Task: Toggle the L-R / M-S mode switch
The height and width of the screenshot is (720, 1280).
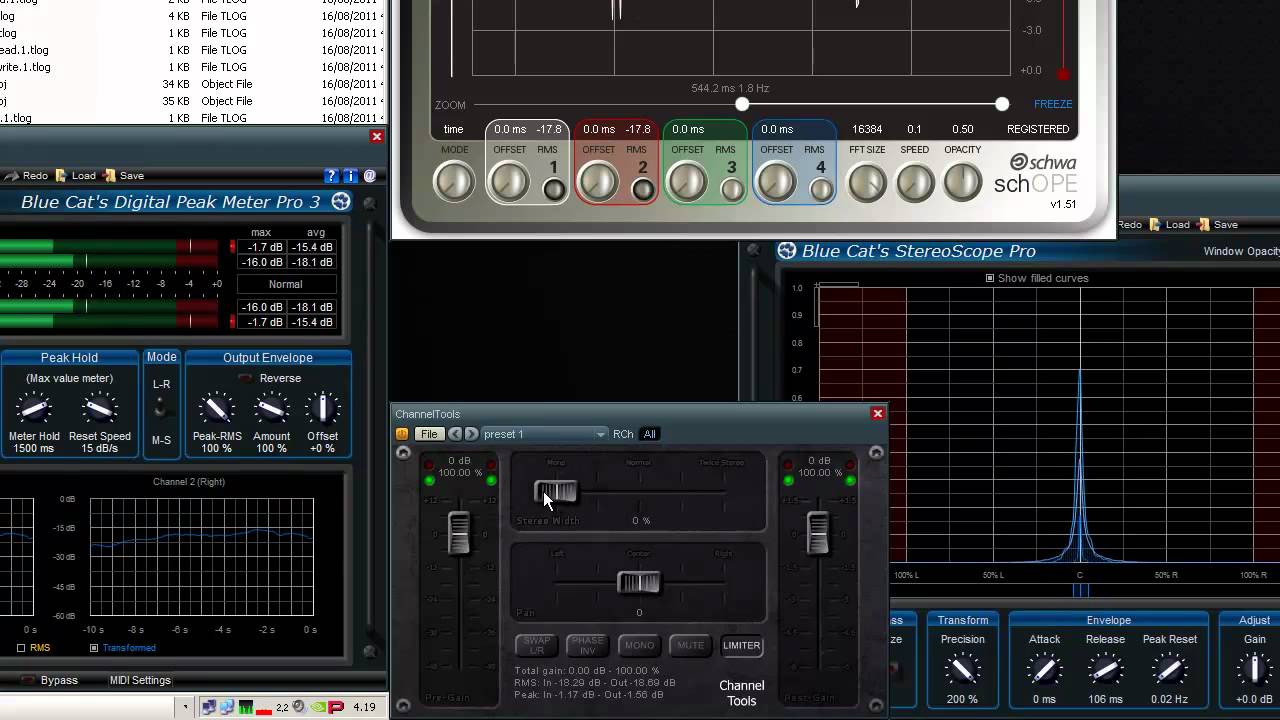Action: 161,410
